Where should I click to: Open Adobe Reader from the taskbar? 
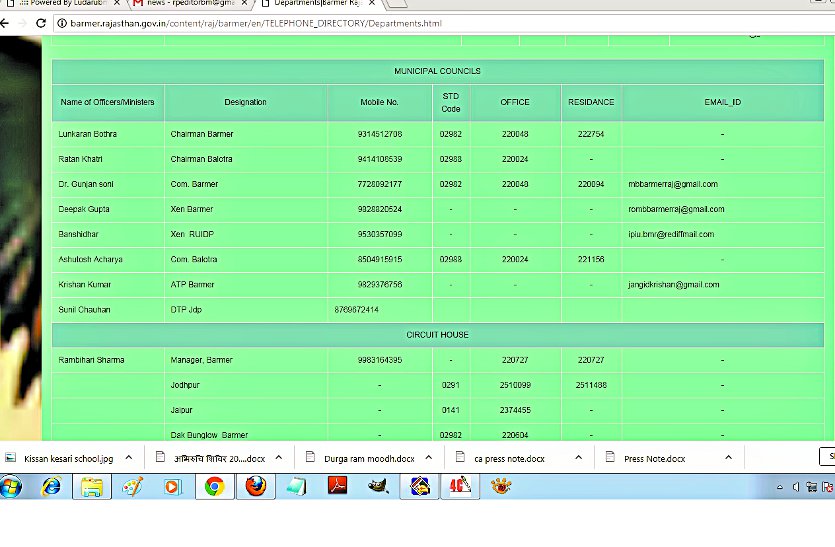[x=337, y=487]
